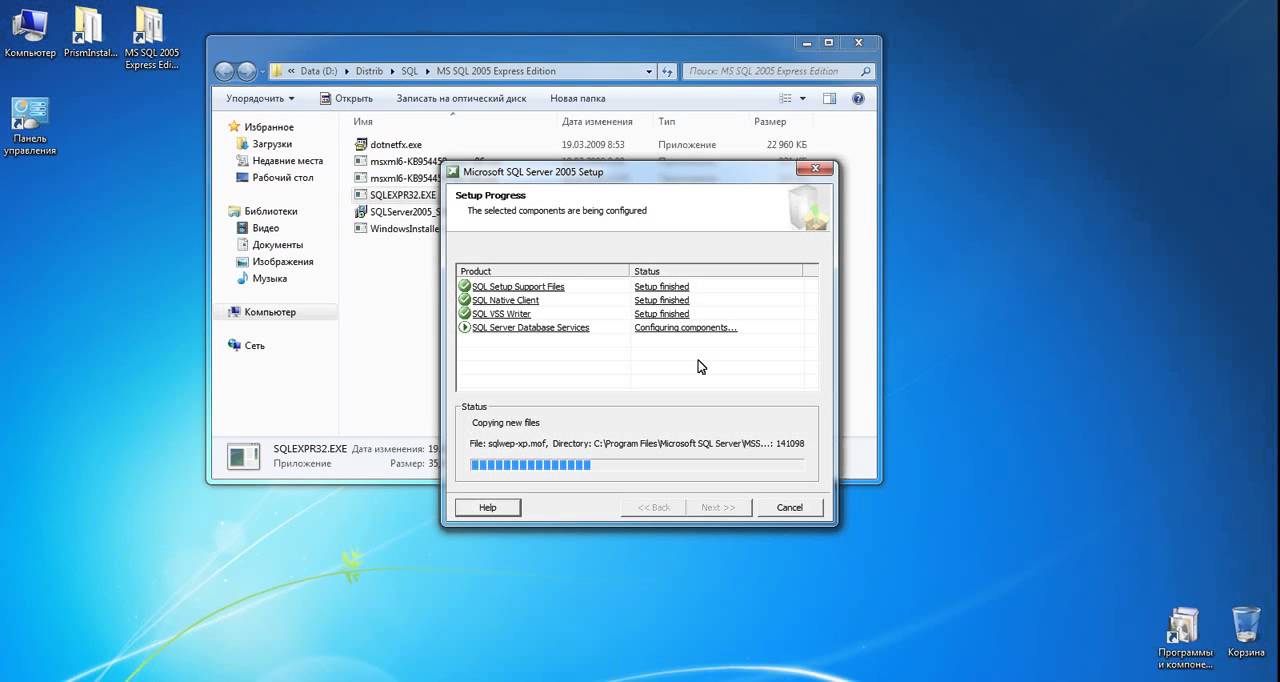
Task: Maximize the Explorer window
Action: (829, 43)
